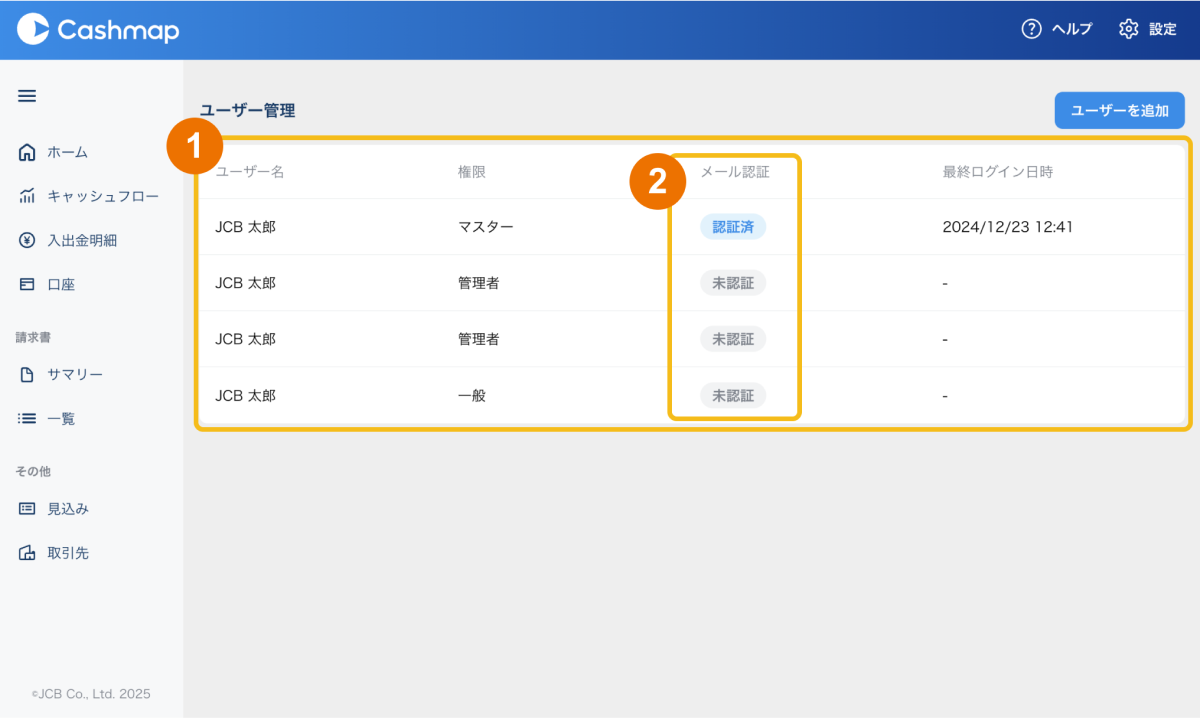
Task: Open help via the question mark icon
Action: coord(1031,29)
